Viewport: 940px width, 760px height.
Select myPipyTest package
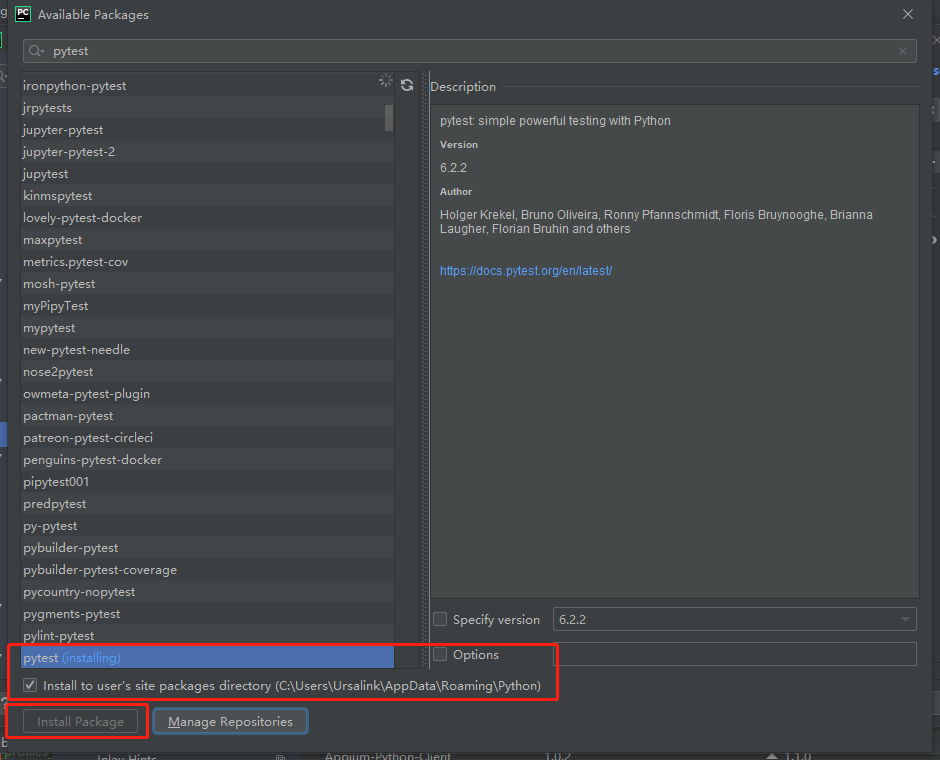(x=207, y=306)
